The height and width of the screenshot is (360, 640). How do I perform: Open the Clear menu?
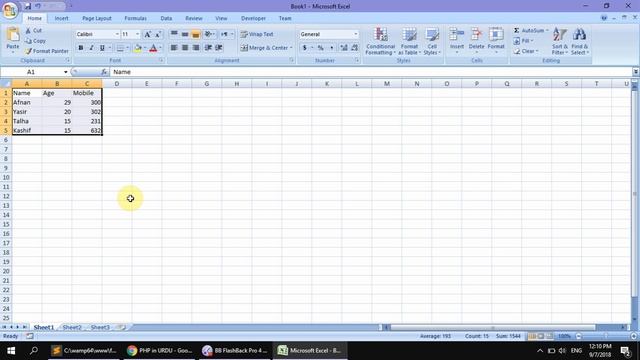[526, 51]
